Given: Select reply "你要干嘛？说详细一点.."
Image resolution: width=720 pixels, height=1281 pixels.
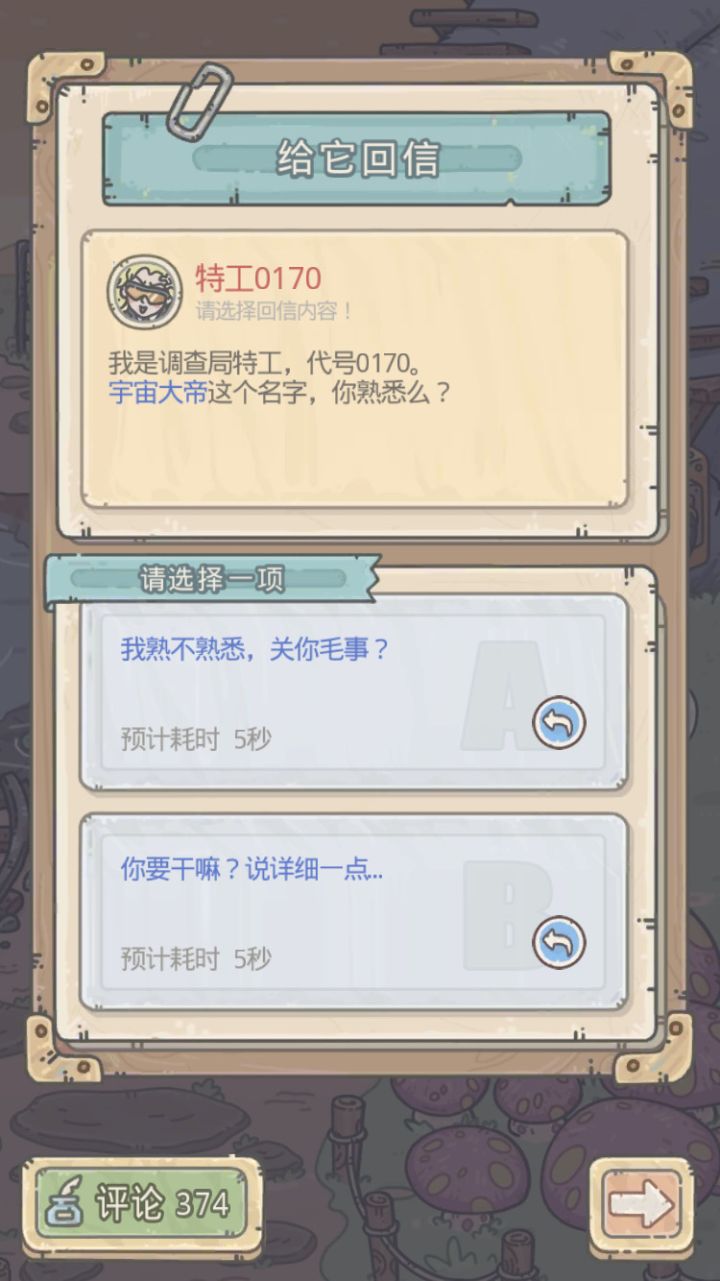Looking at the screenshot, I should 353,912.
